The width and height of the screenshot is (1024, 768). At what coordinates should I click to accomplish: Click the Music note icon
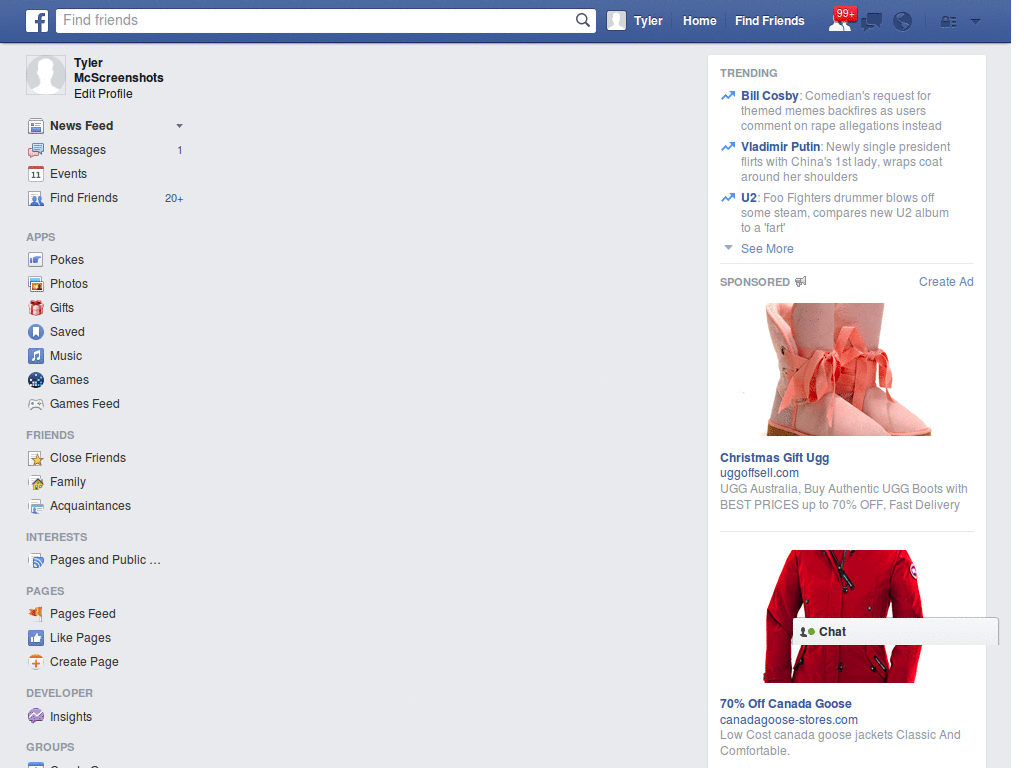(36, 356)
